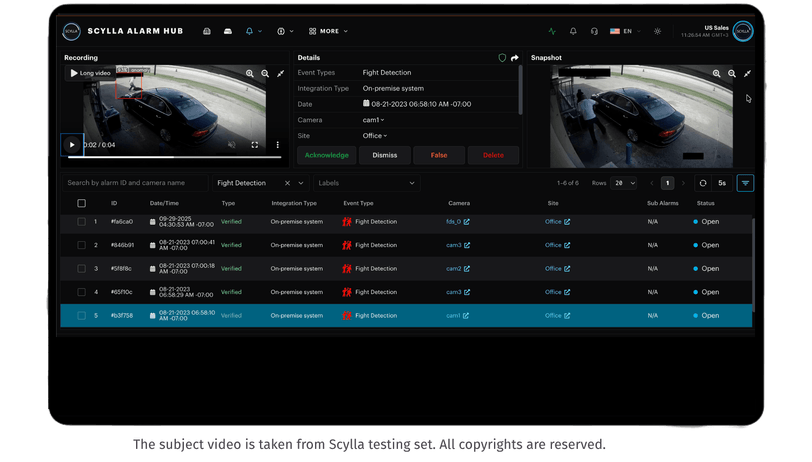Open notifications bell in top right
The height and width of the screenshot is (462, 812).
point(573,31)
